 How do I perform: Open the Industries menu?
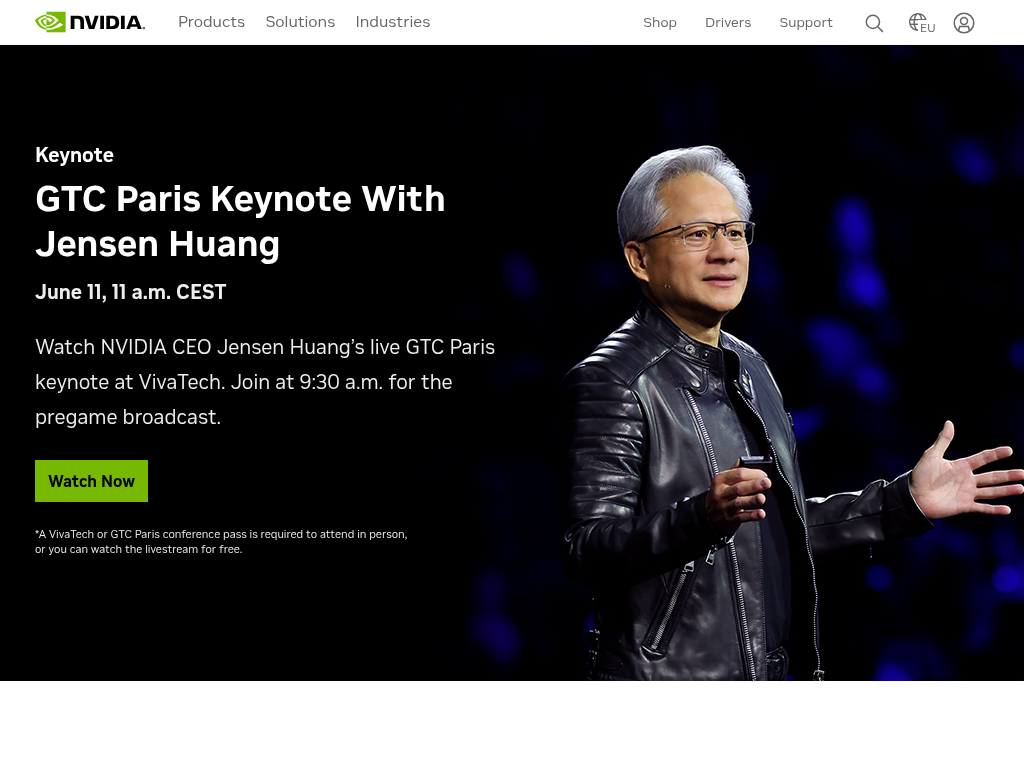[x=392, y=22]
